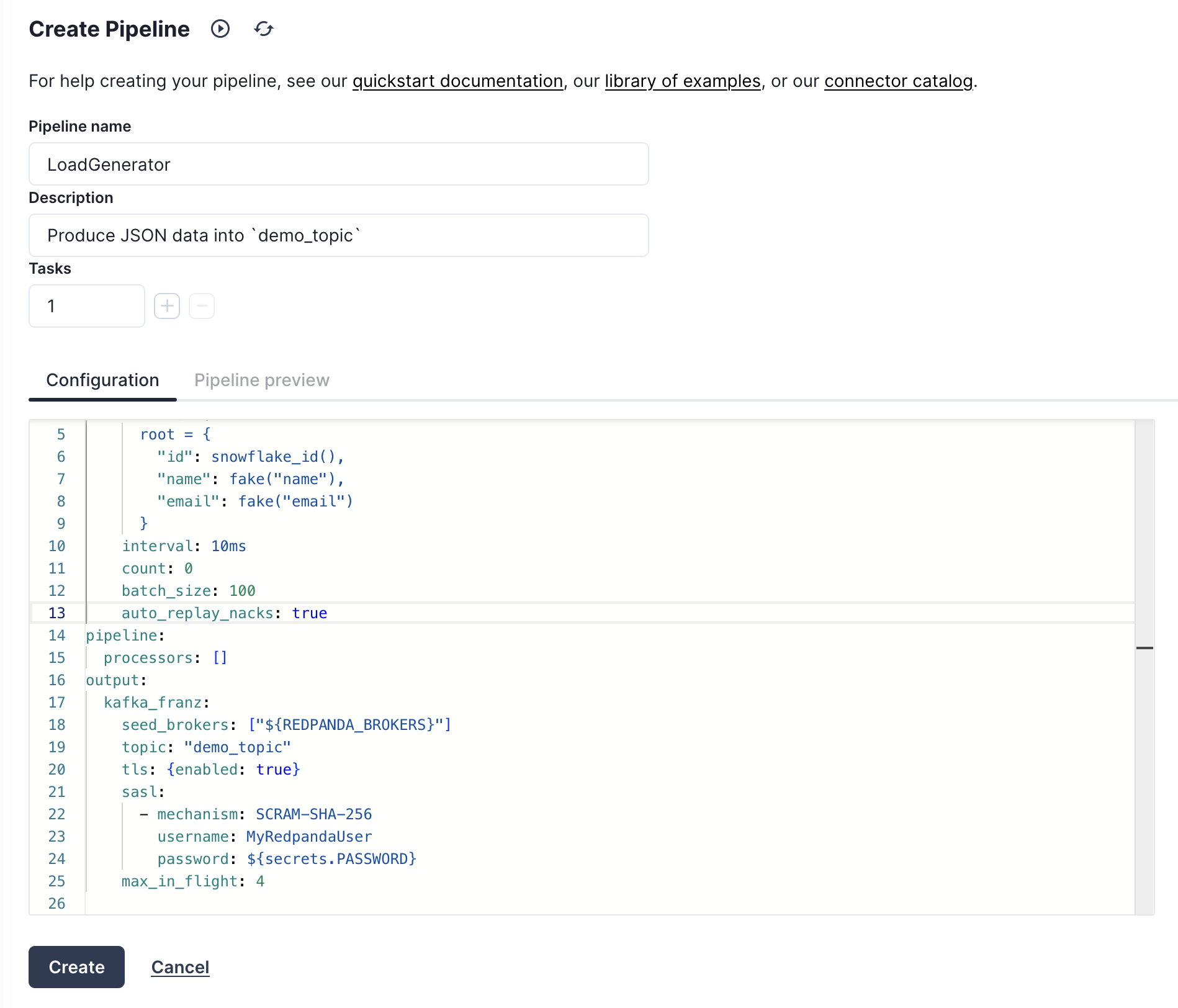Decrease Tasks with the minus button
The image size is (1178, 1008).
[x=202, y=306]
